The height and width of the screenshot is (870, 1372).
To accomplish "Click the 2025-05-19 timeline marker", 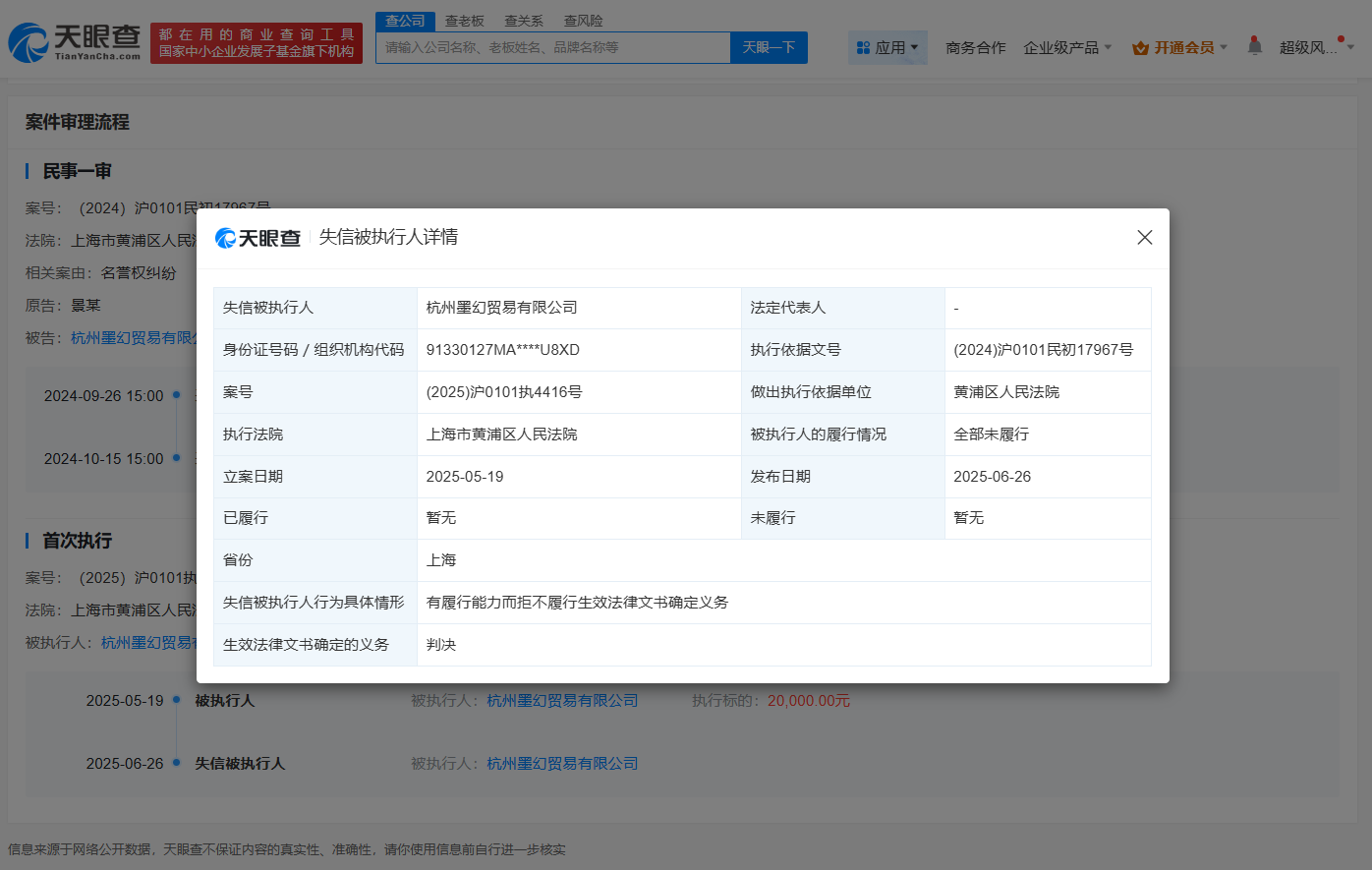I will 177,700.
